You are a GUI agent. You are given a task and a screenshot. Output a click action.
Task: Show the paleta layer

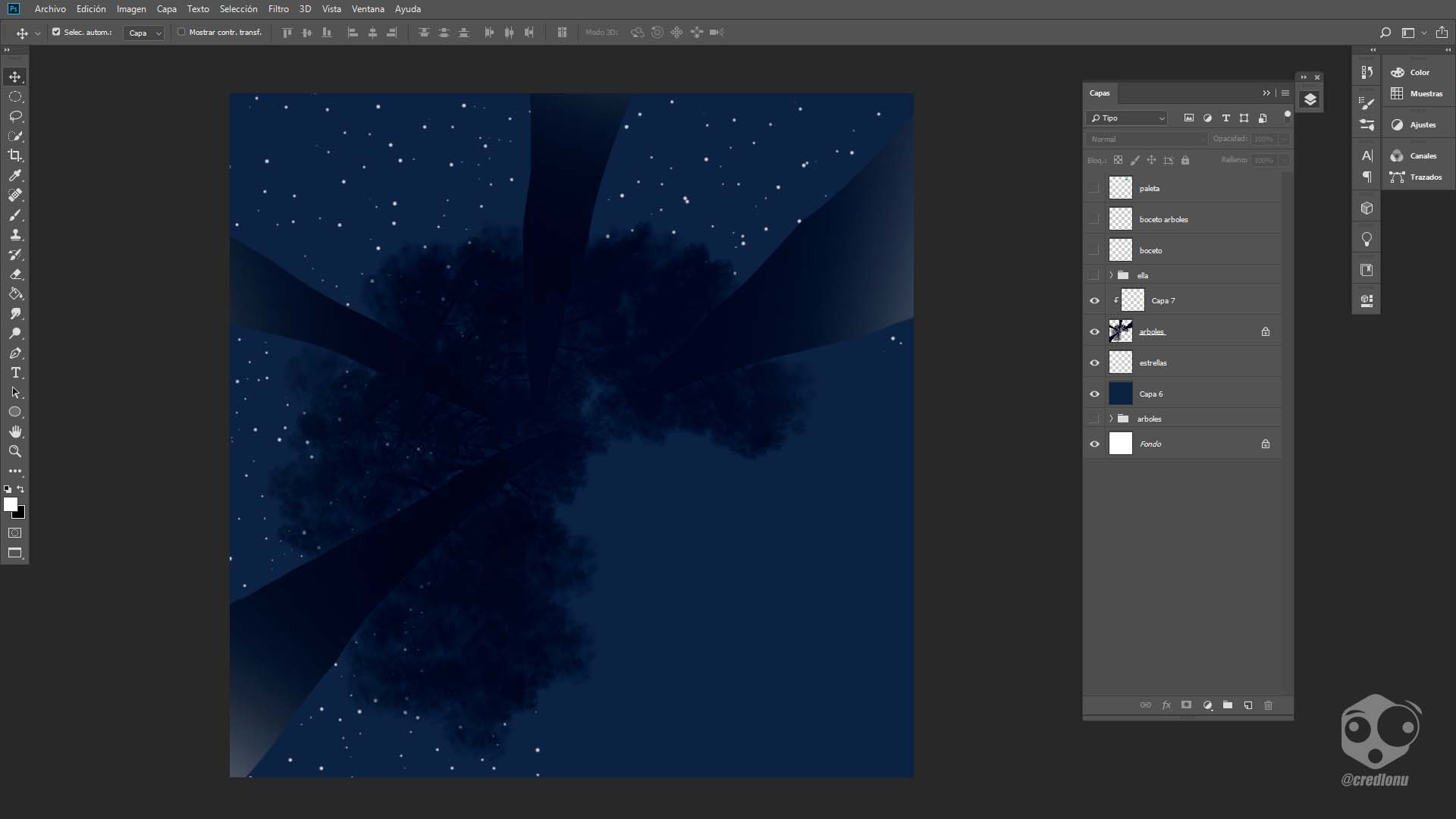point(1094,188)
